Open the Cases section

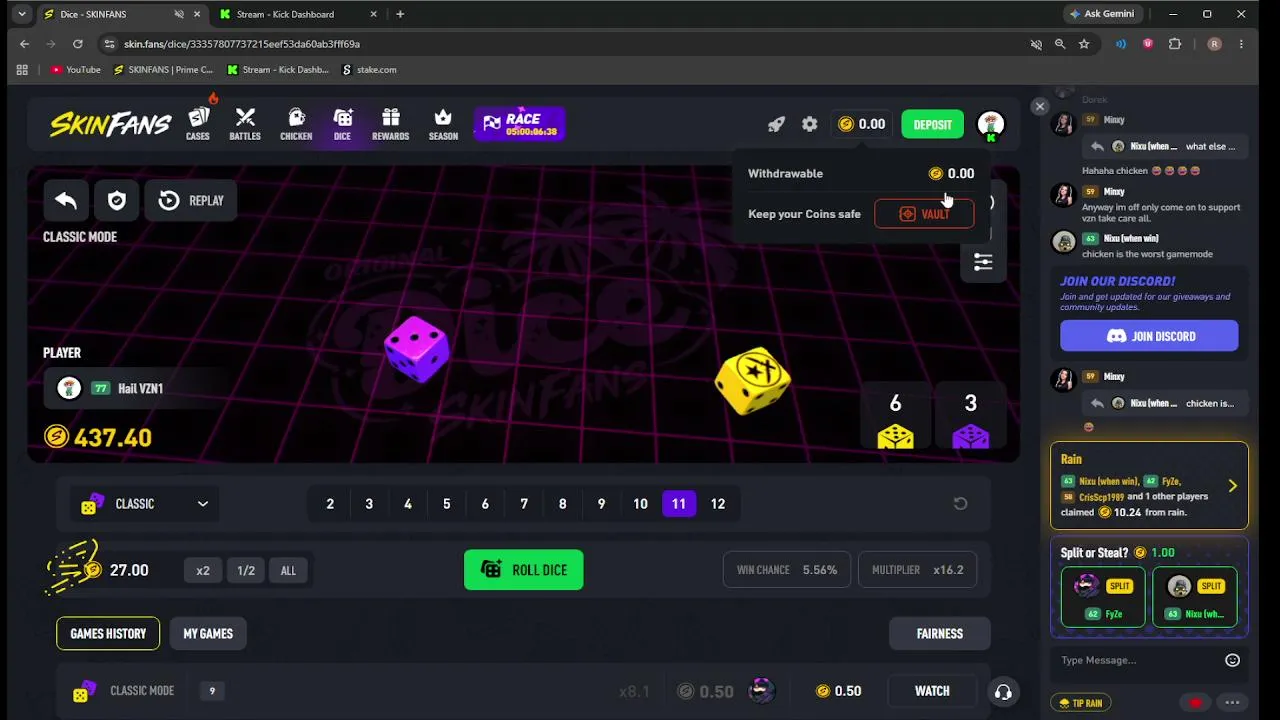198,124
